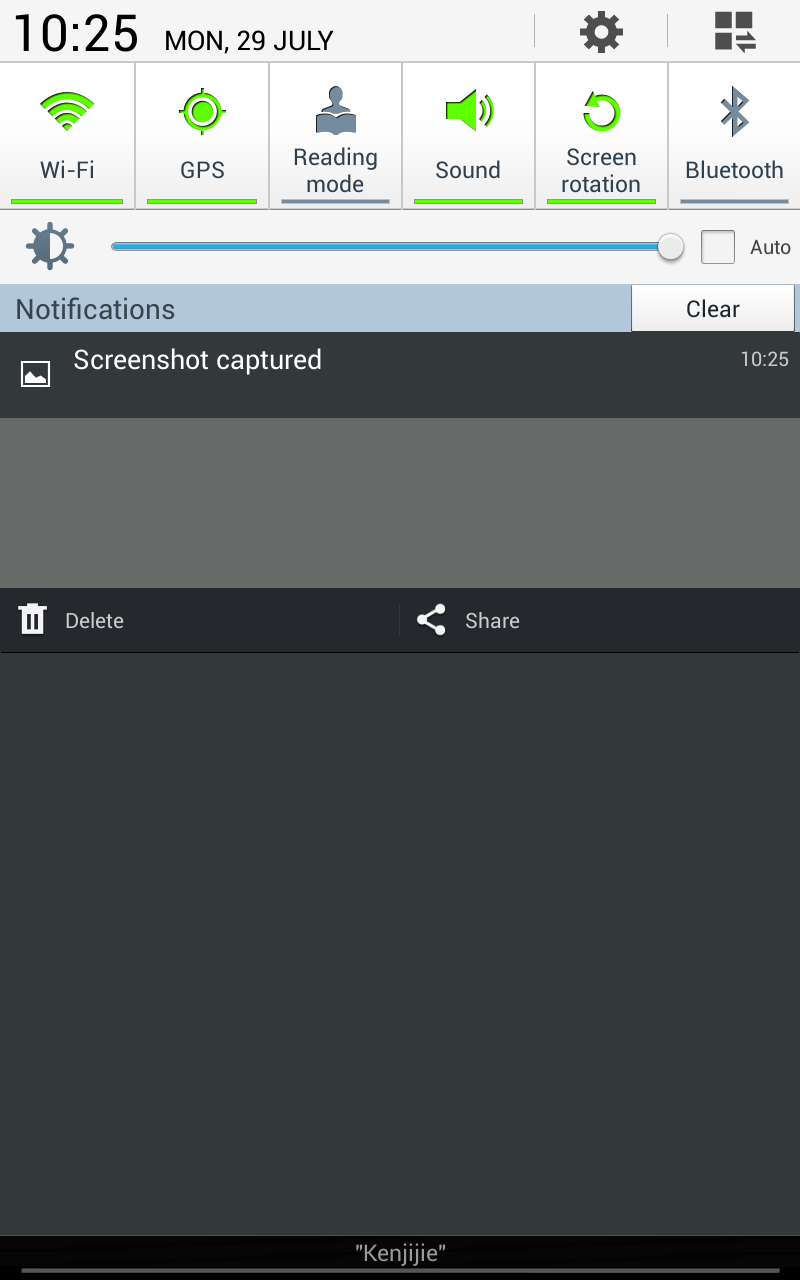
Task: Enable Reading mode
Action: [x=335, y=136]
